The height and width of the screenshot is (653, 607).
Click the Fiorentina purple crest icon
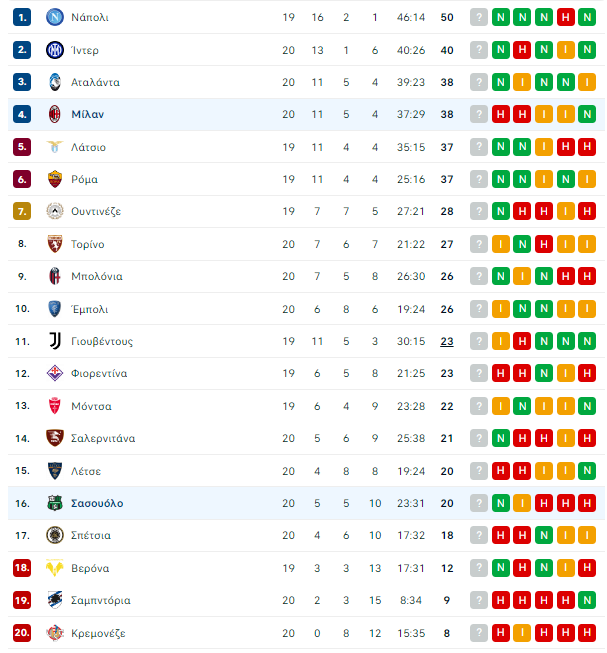point(55,373)
